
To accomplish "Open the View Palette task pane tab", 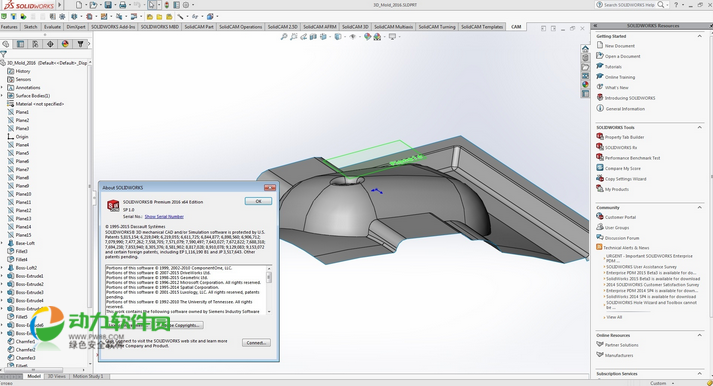I will click(x=585, y=76).
